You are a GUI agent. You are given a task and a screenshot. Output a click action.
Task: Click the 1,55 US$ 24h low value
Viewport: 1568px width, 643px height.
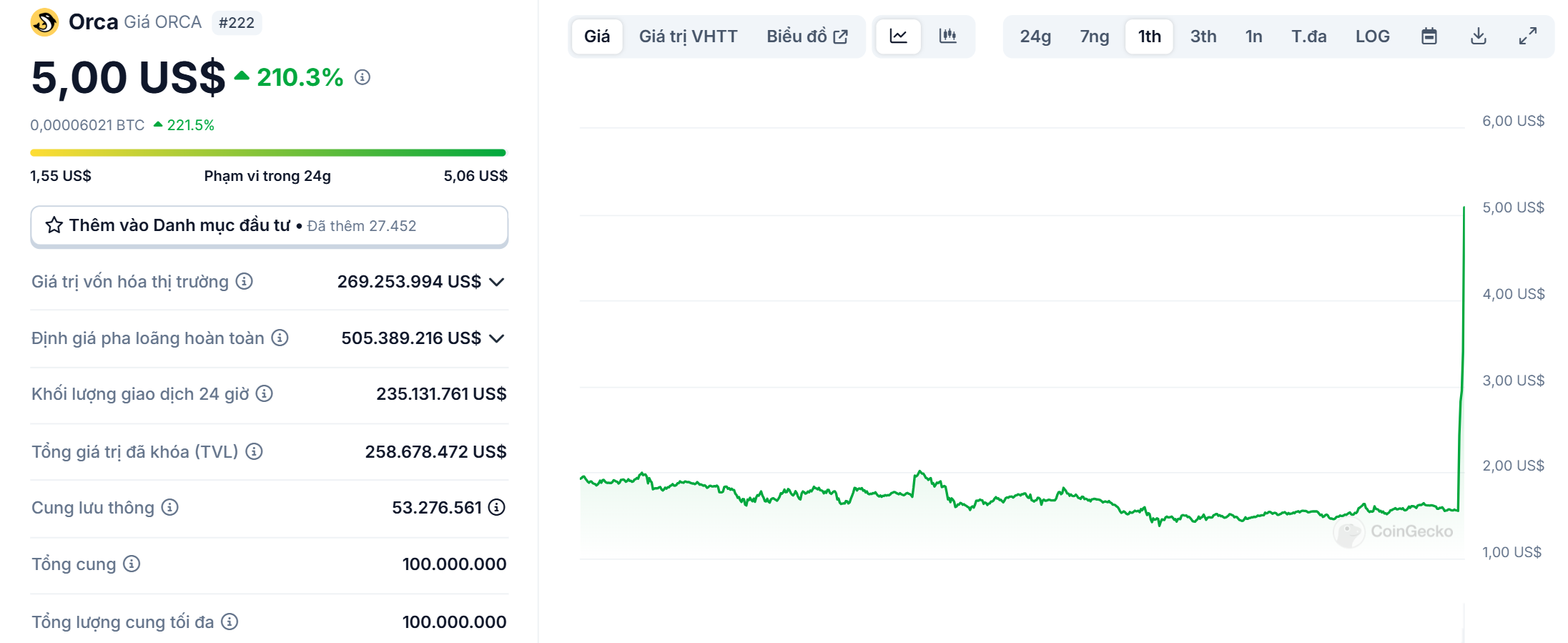(61, 176)
